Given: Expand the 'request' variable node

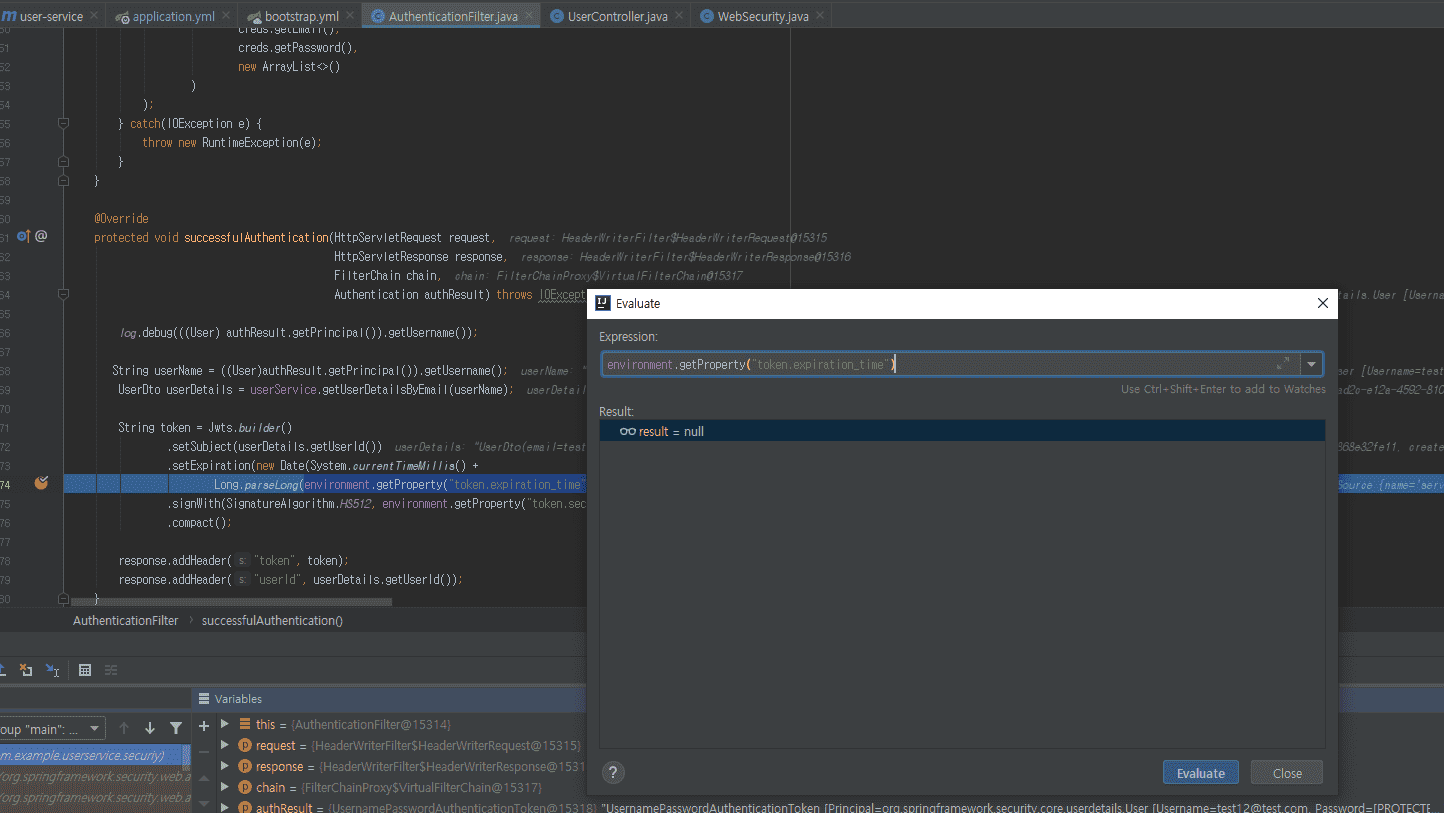Looking at the screenshot, I should pyautogui.click(x=225, y=745).
